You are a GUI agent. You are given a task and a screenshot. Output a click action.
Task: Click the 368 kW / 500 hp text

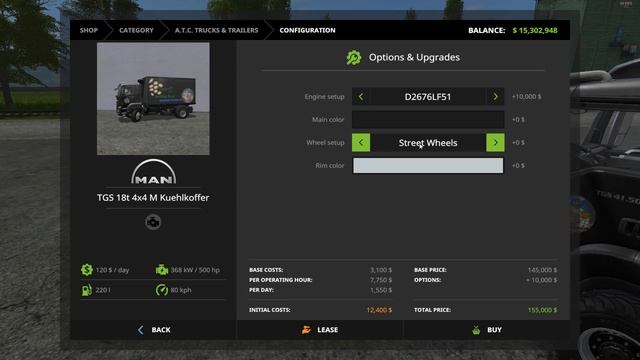(x=195, y=270)
